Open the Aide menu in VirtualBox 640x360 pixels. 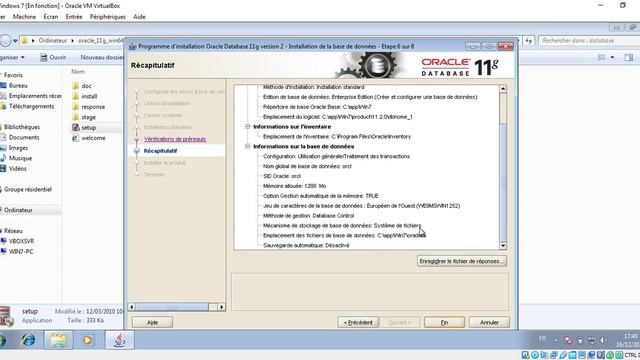139,17
